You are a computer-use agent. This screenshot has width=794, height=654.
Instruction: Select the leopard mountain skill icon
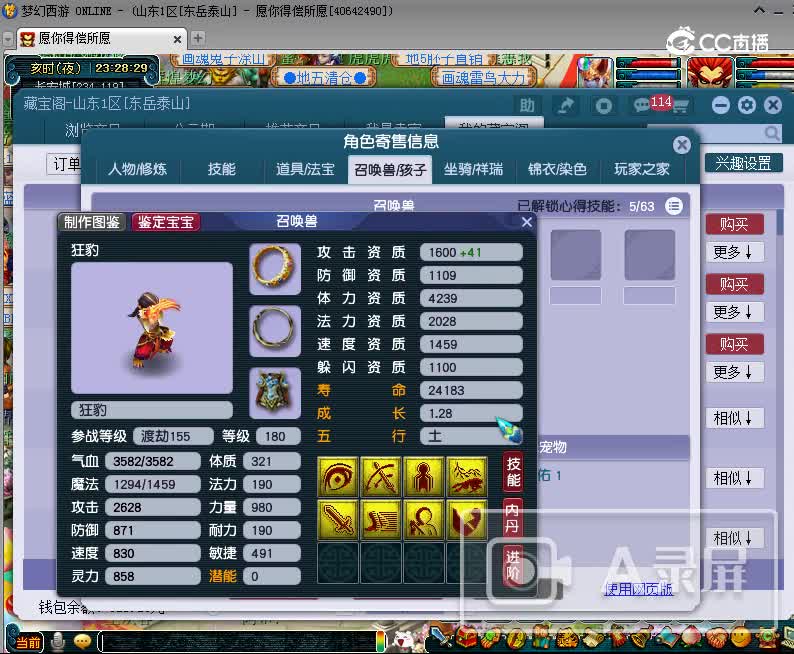467,477
